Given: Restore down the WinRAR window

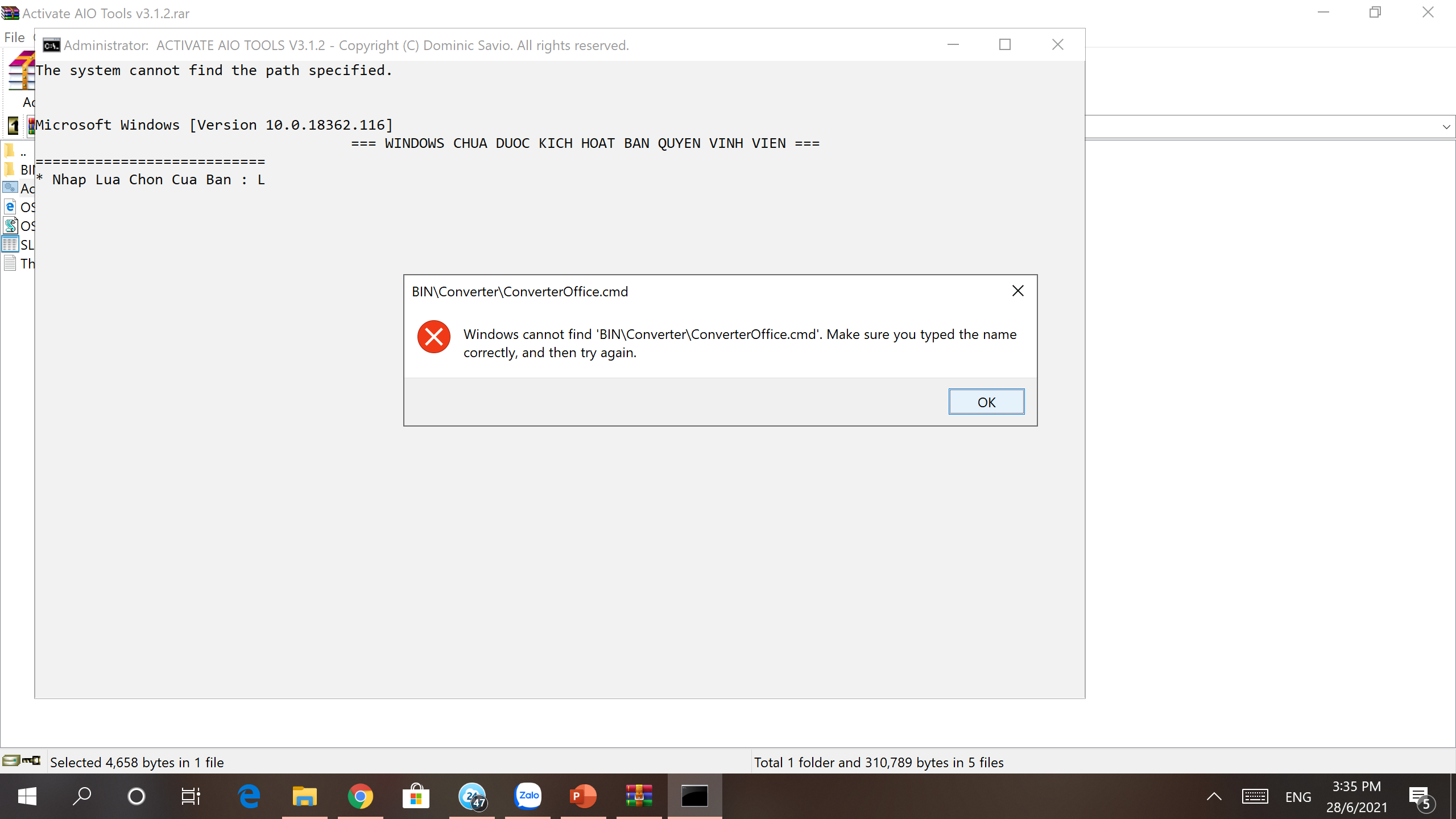Looking at the screenshot, I should pyautogui.click(x=1375, y=13).
